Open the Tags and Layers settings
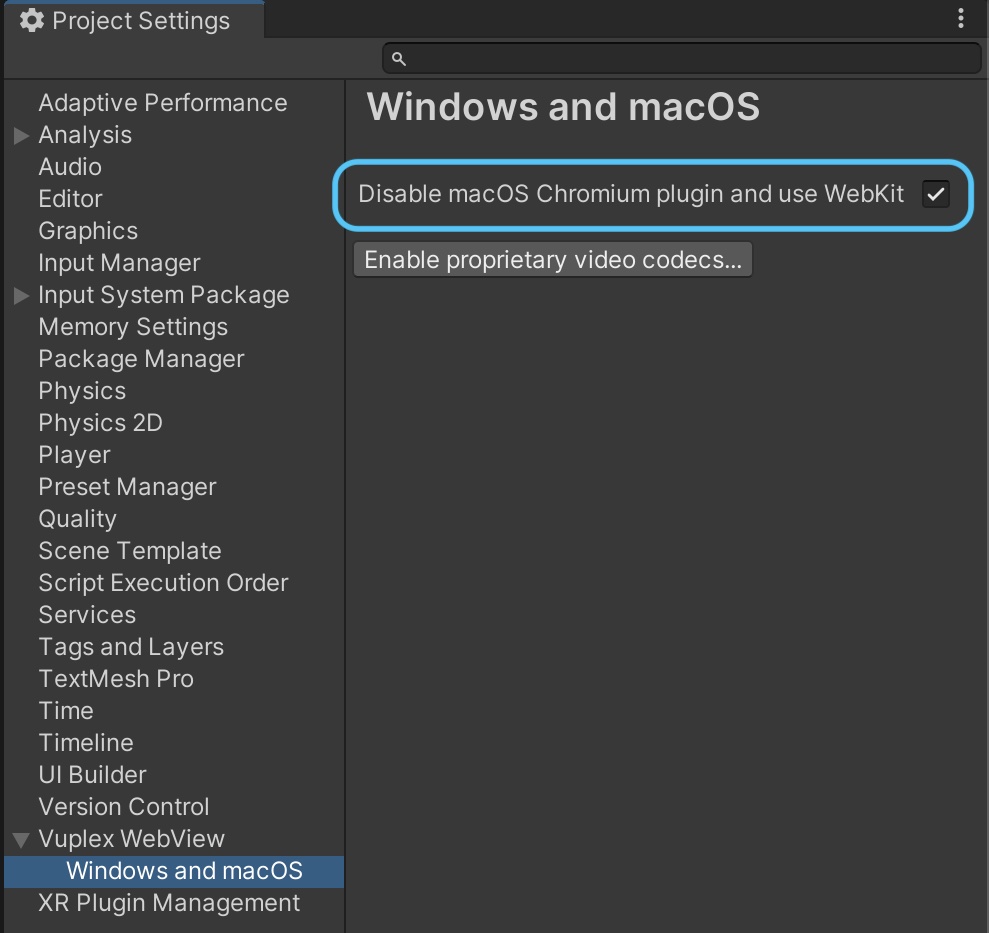The height and width of the screenshot is (933, 989). (x=131, y=647)
